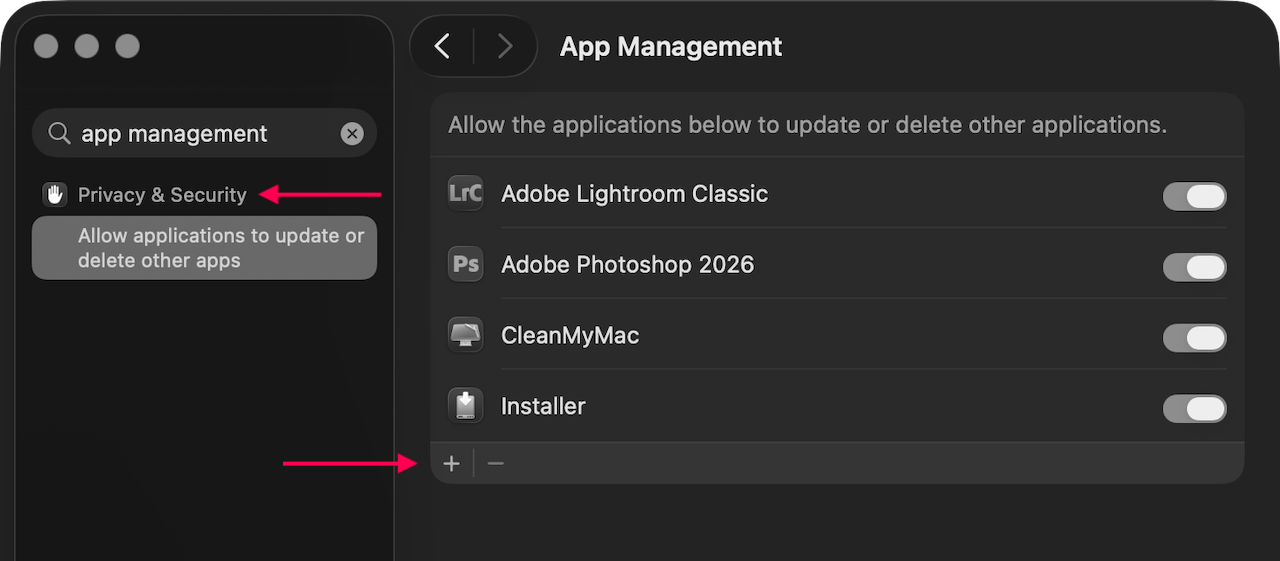Click the Privacy & Security hand icon
This screenshot has height=561, width=1280.
(x=54, y=195)
